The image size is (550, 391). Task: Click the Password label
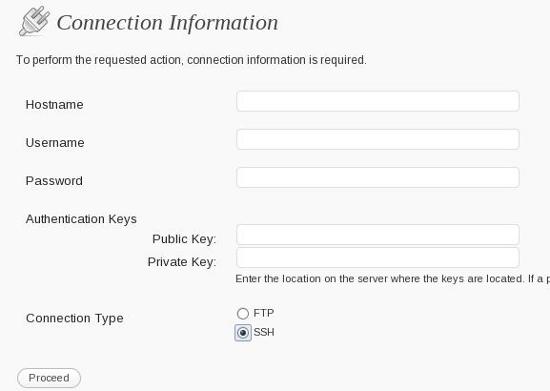[x=54, y=181]
